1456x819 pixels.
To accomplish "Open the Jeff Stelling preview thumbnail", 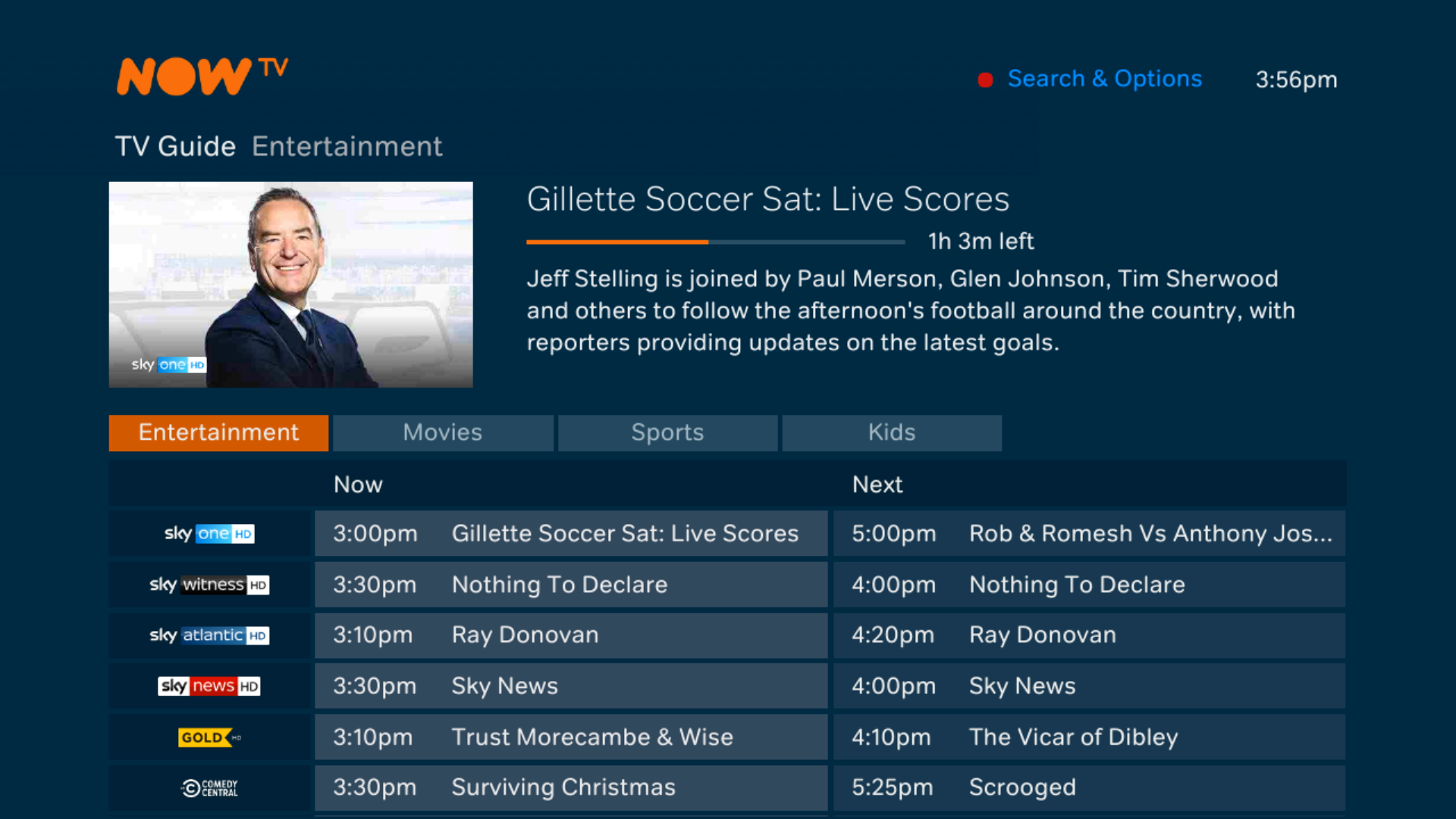I will (x=290, y=284).
